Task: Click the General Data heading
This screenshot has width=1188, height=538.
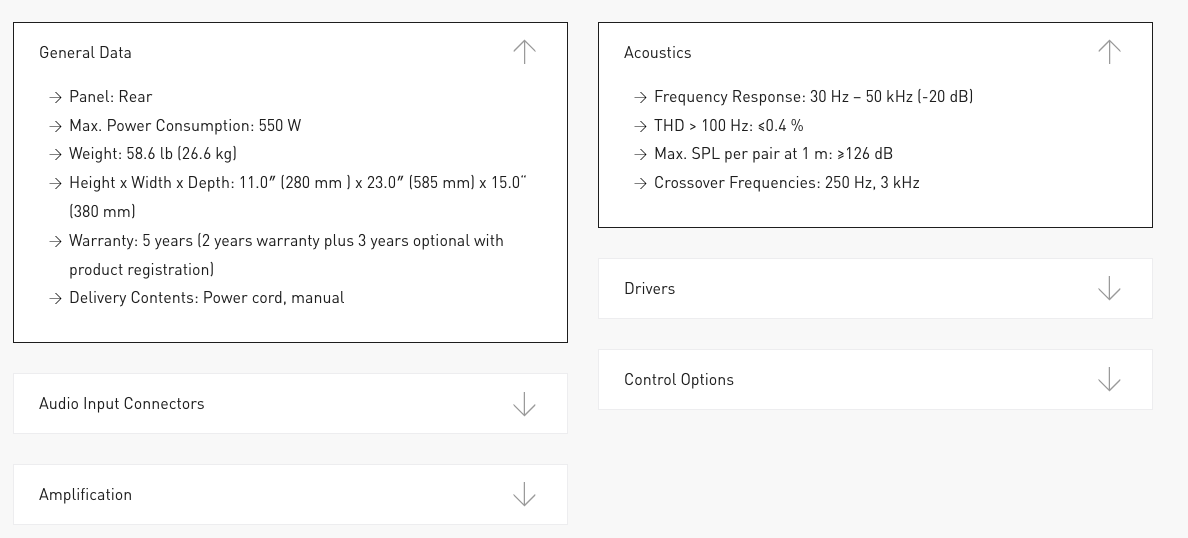Action: click(85, 53)
